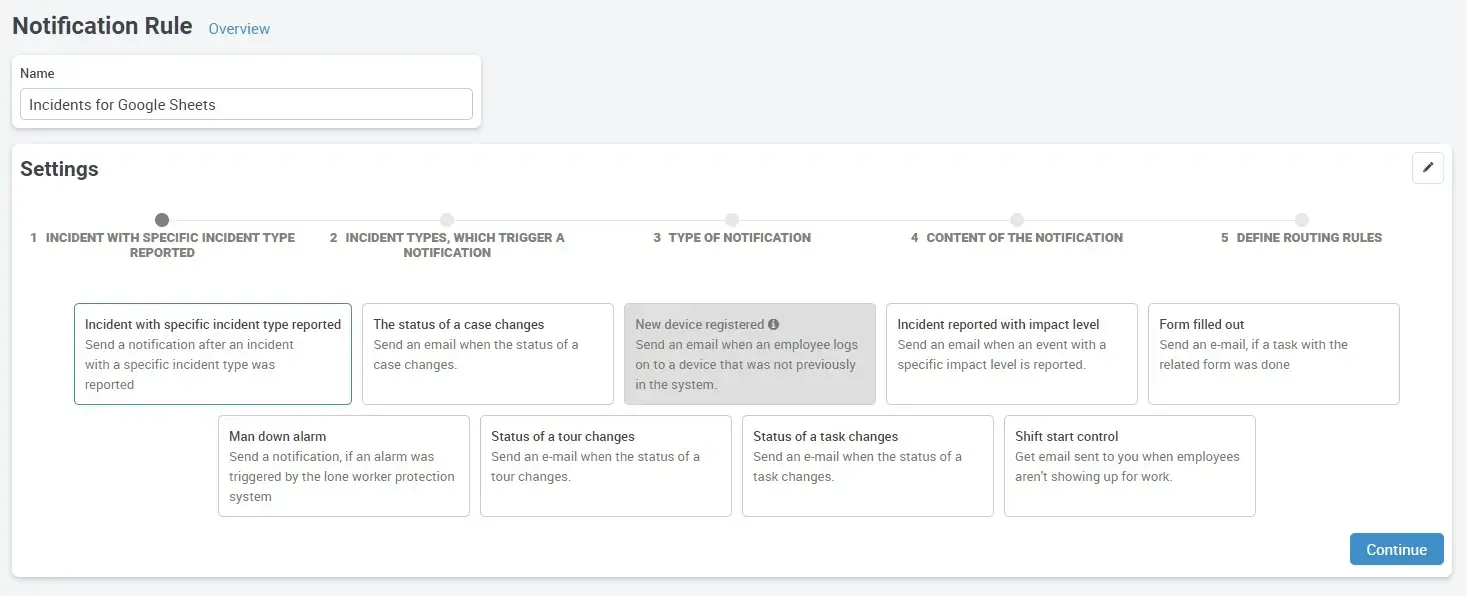Select Status of a tour changes
Image resolution: width=1467 pixels, height=596 pixels.
coord(605,466)
